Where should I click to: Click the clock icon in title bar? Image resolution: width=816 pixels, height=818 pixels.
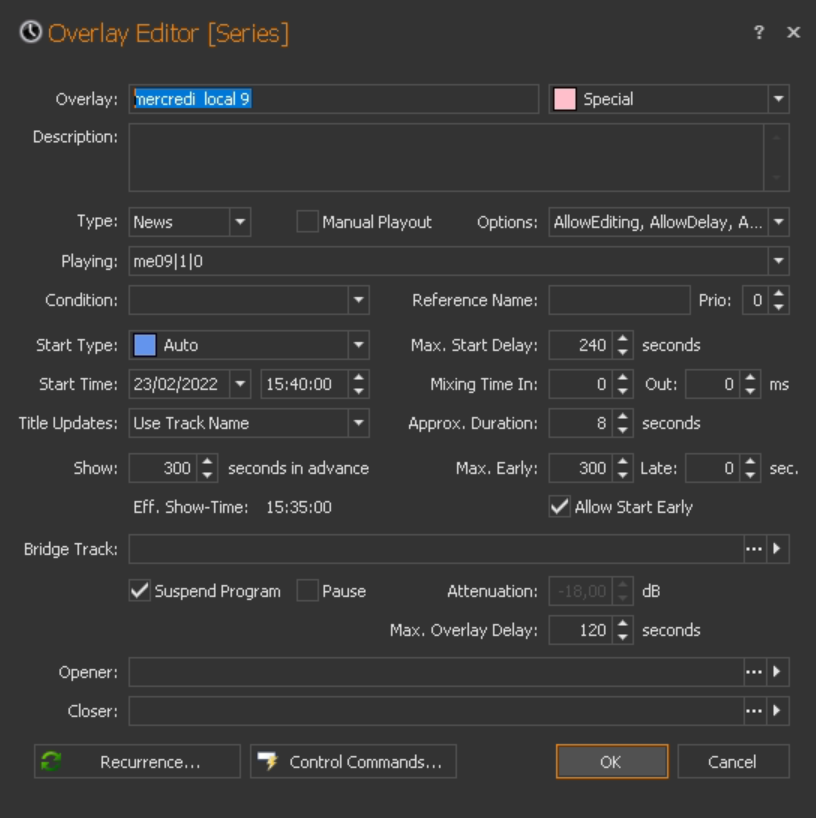[31, 33]
